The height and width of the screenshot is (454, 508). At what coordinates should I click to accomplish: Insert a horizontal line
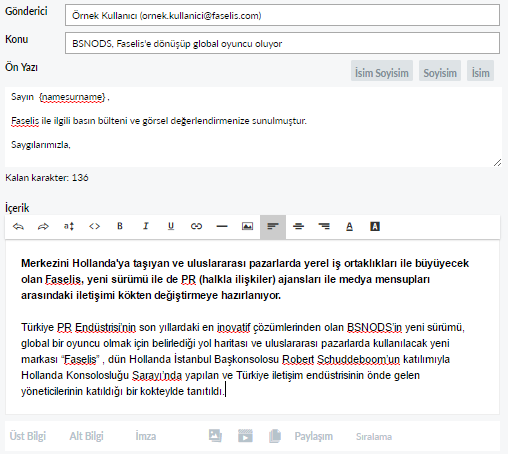click(222, 227)
